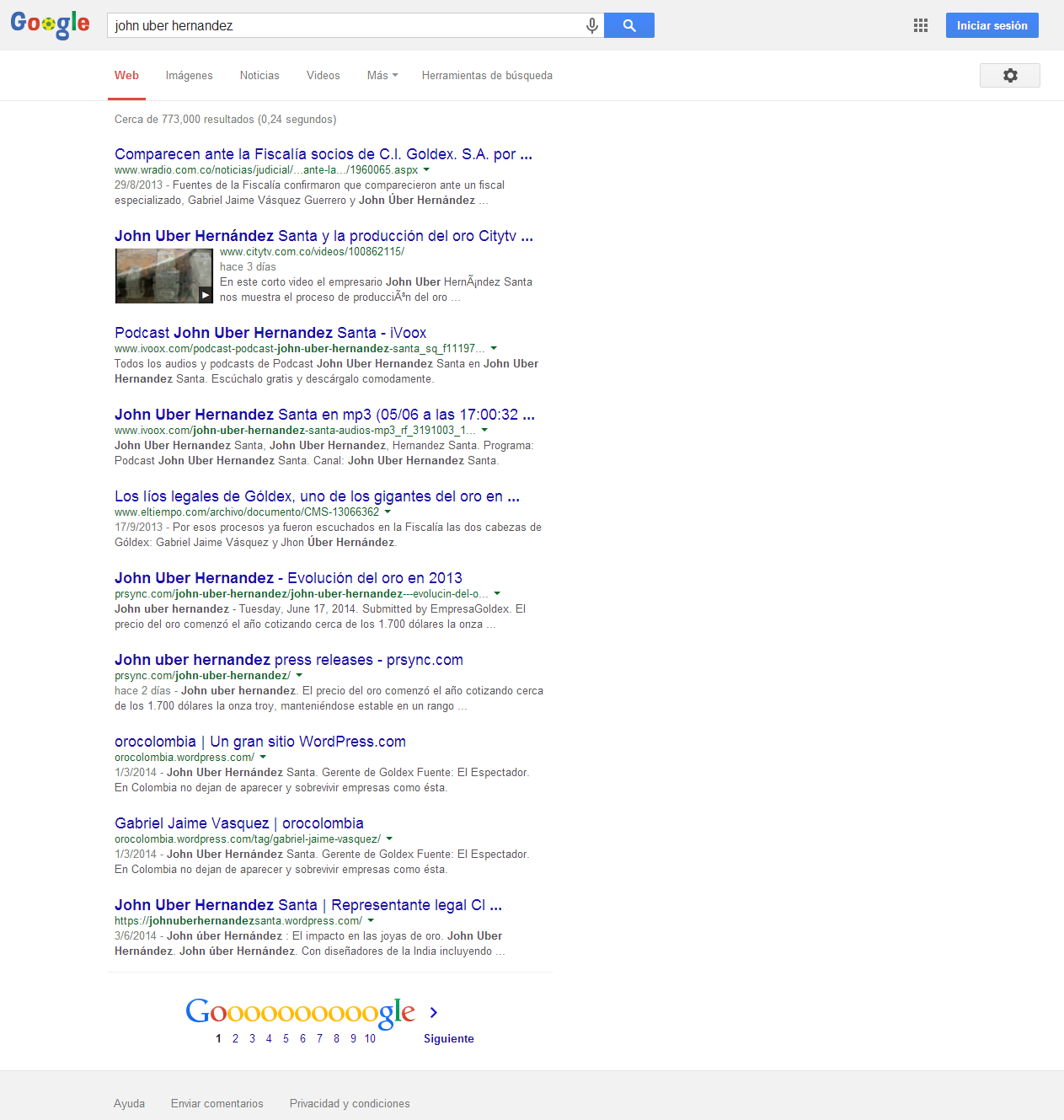Open Podcast John Uber Hernandez Santa iVoox
This screenshot has width=1064, height=1120.
[270, 333]
